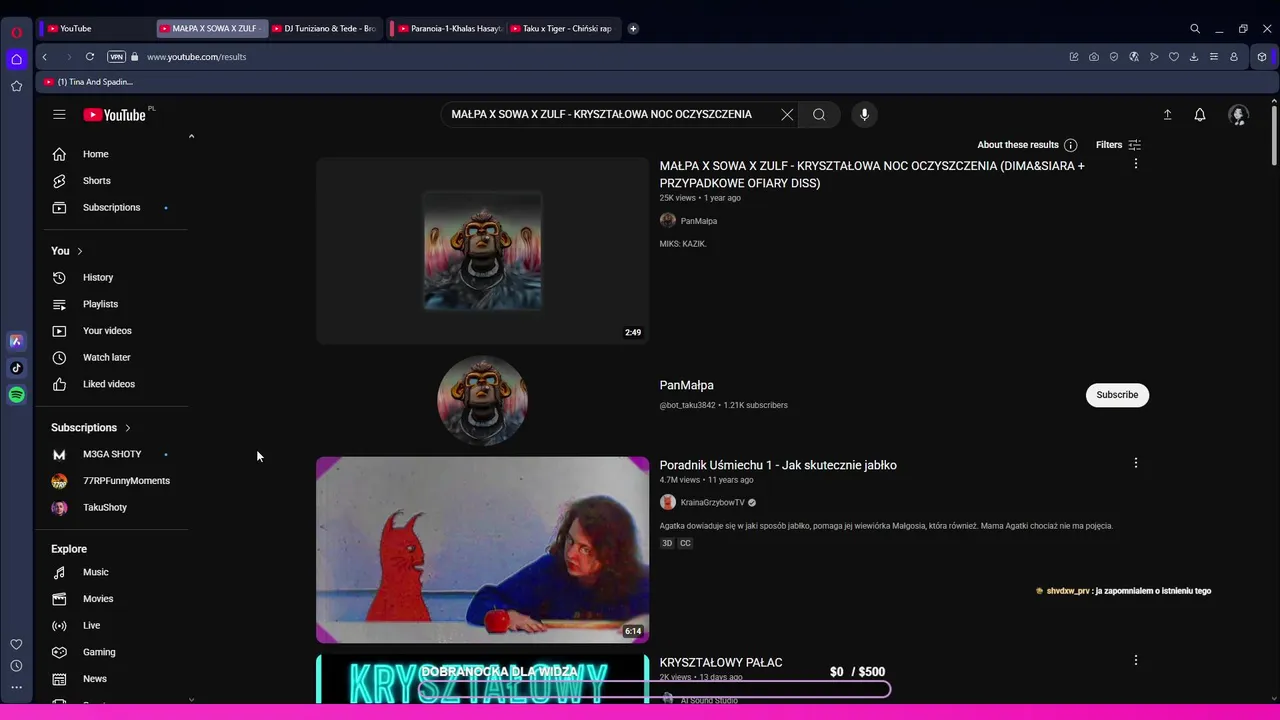Clear the search box with the X icon
This screenshot has height=720, width=1280.
coord(787,114)
